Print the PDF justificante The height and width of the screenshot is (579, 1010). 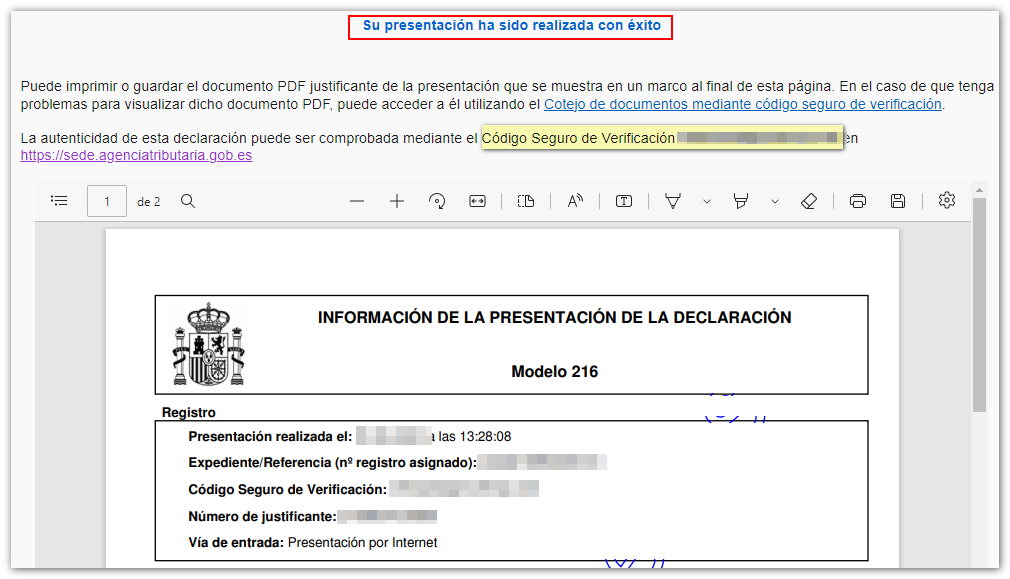tap(858, 201)
